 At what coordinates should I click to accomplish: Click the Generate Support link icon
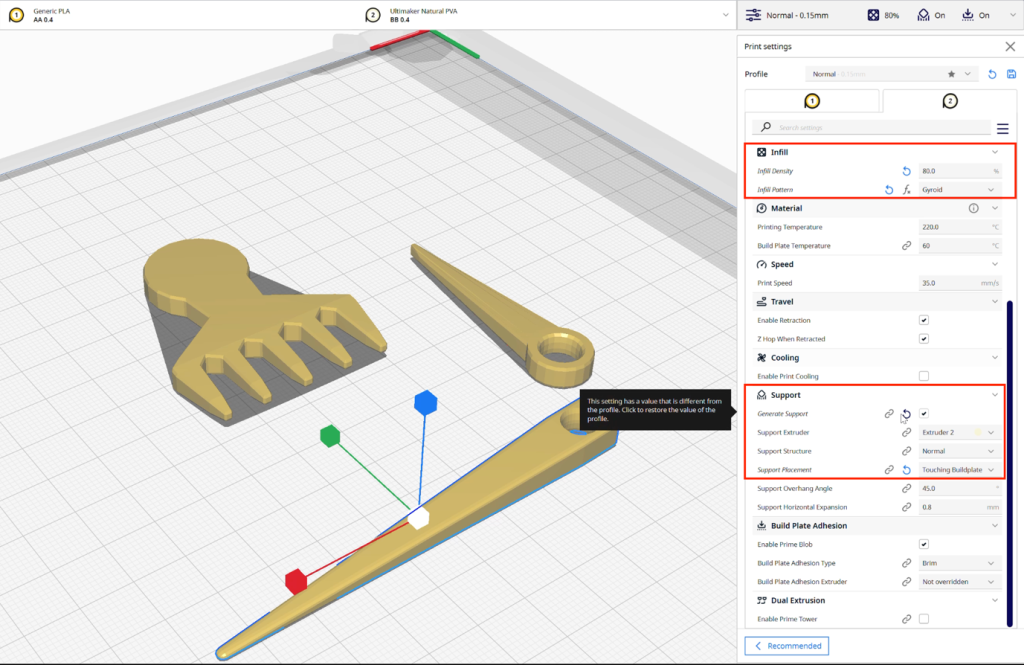click(889, 414)
